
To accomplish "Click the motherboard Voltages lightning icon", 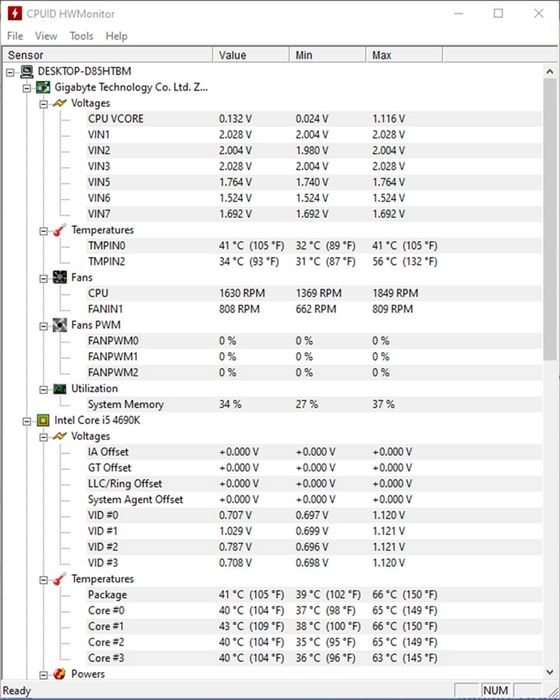I will pyautogui.click(x=60, y=103).
